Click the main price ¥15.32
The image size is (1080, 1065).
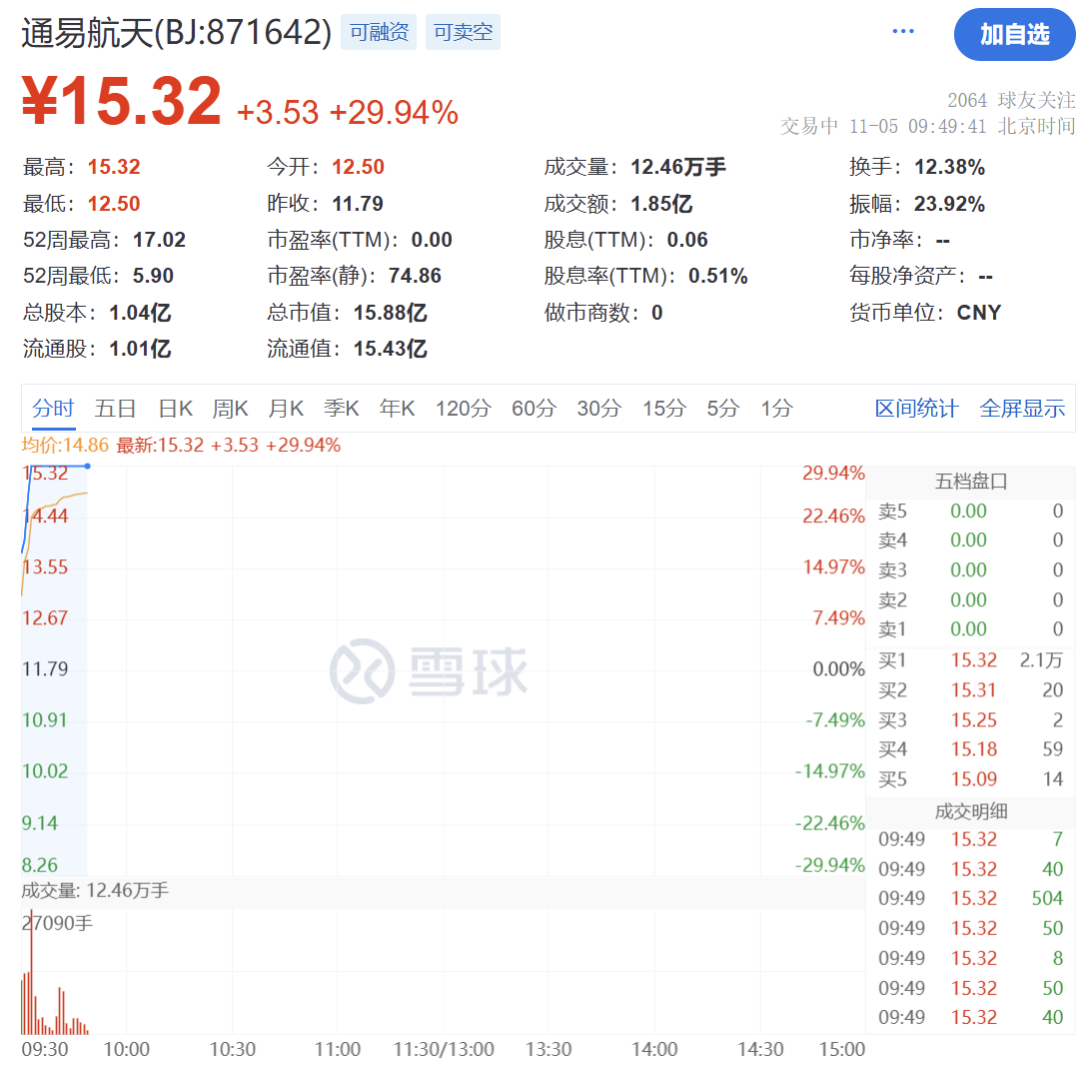[x=121, y=101]
